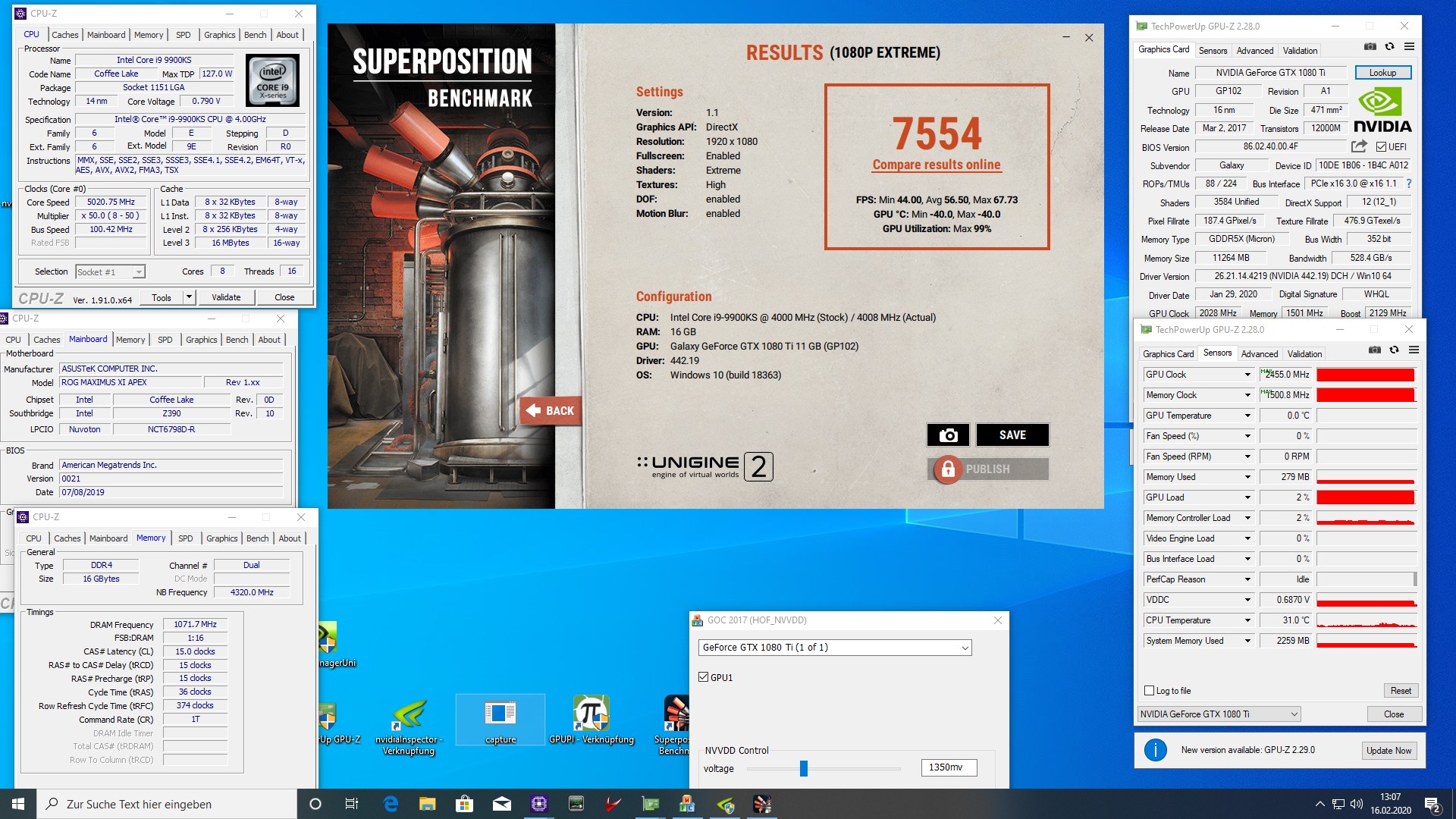Switch to the Bench tab in top CPU-Z window
The width and height of the screenshot is (1456, 819).
(x=256, y=35)
